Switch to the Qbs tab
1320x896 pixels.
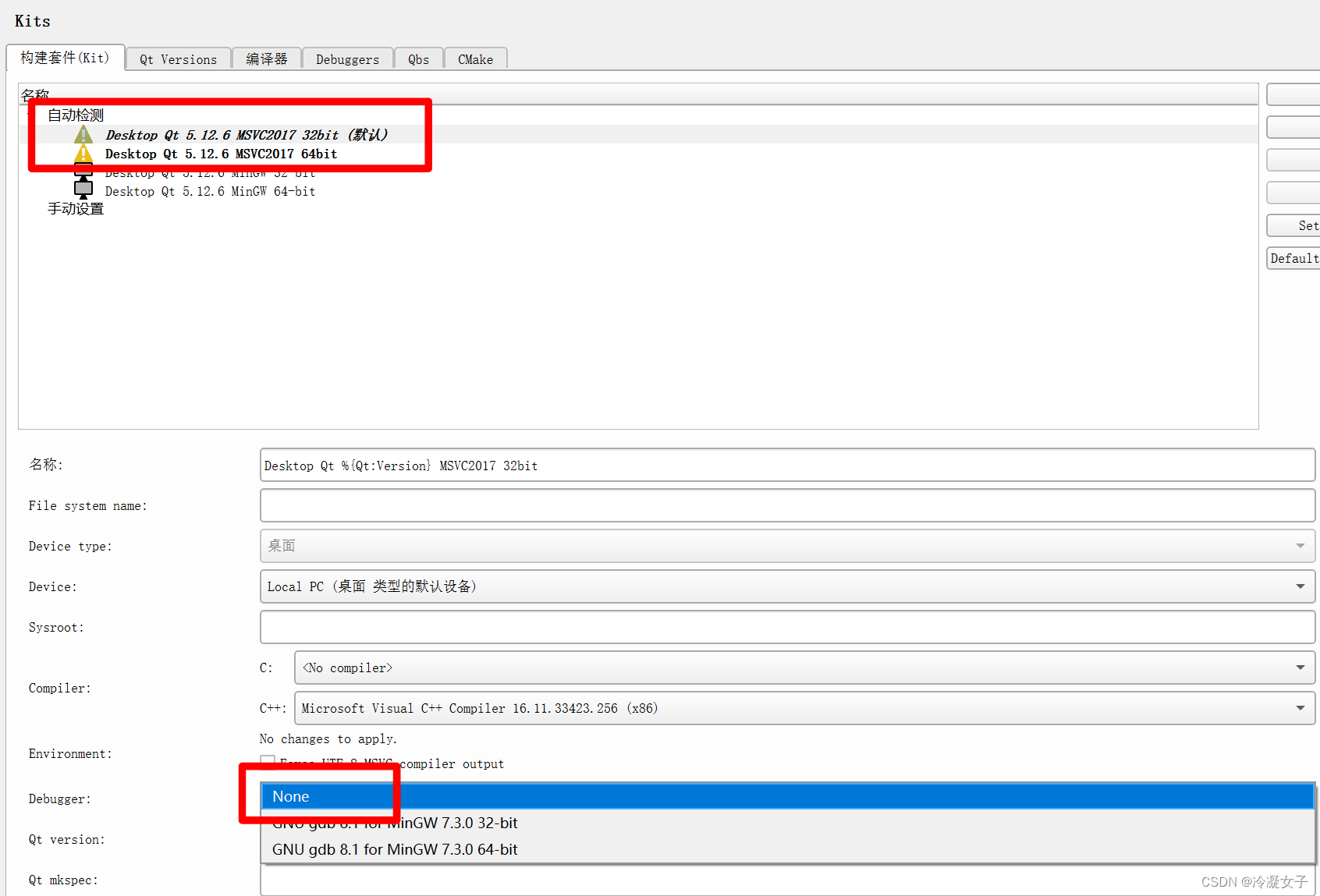(x=418, y=59)
